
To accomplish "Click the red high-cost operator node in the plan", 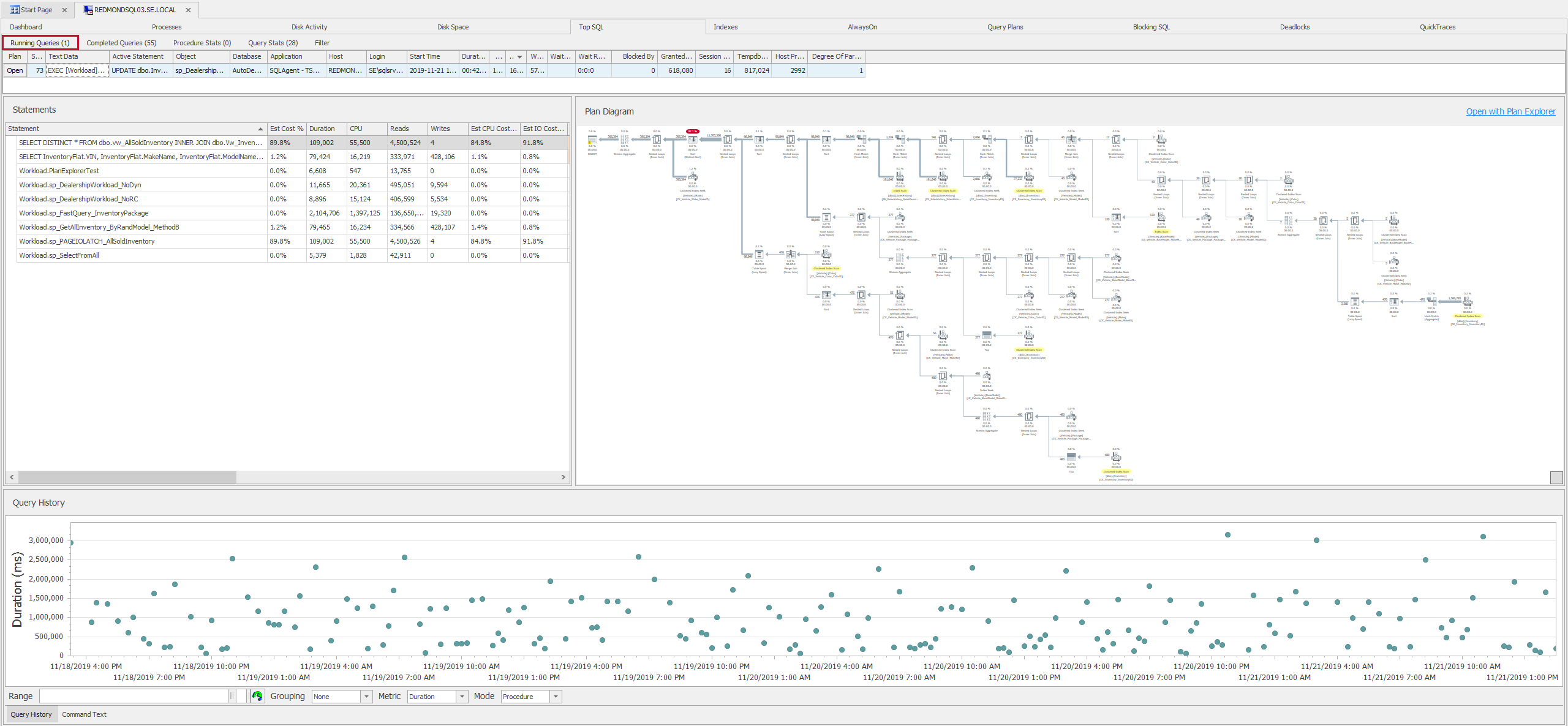I will [692, 130].
